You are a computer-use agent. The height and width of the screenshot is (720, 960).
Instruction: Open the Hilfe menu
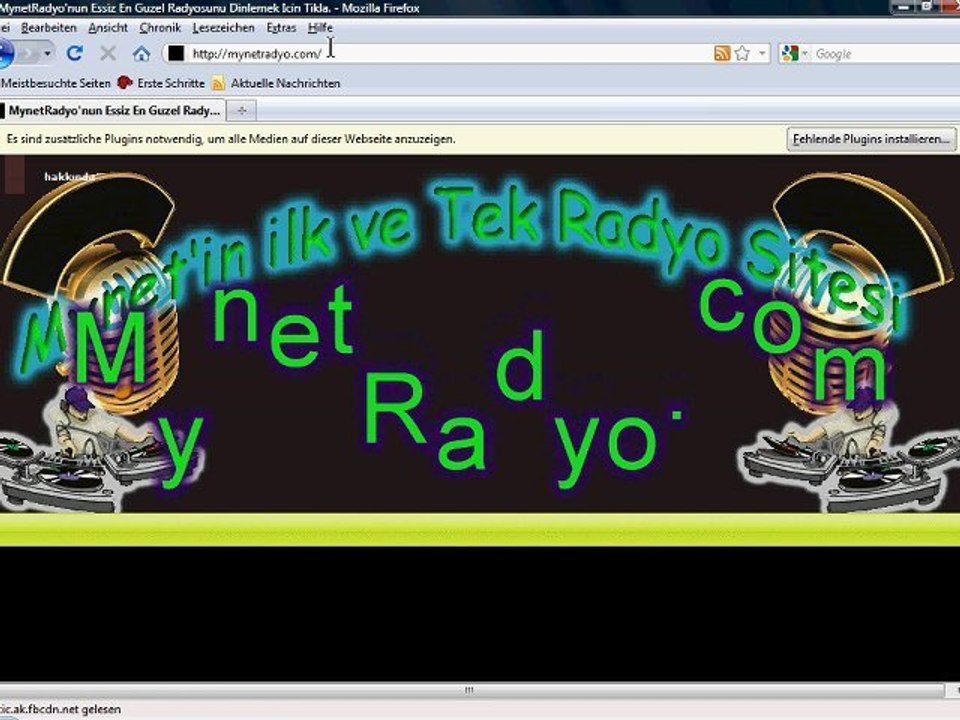(320, 28)
